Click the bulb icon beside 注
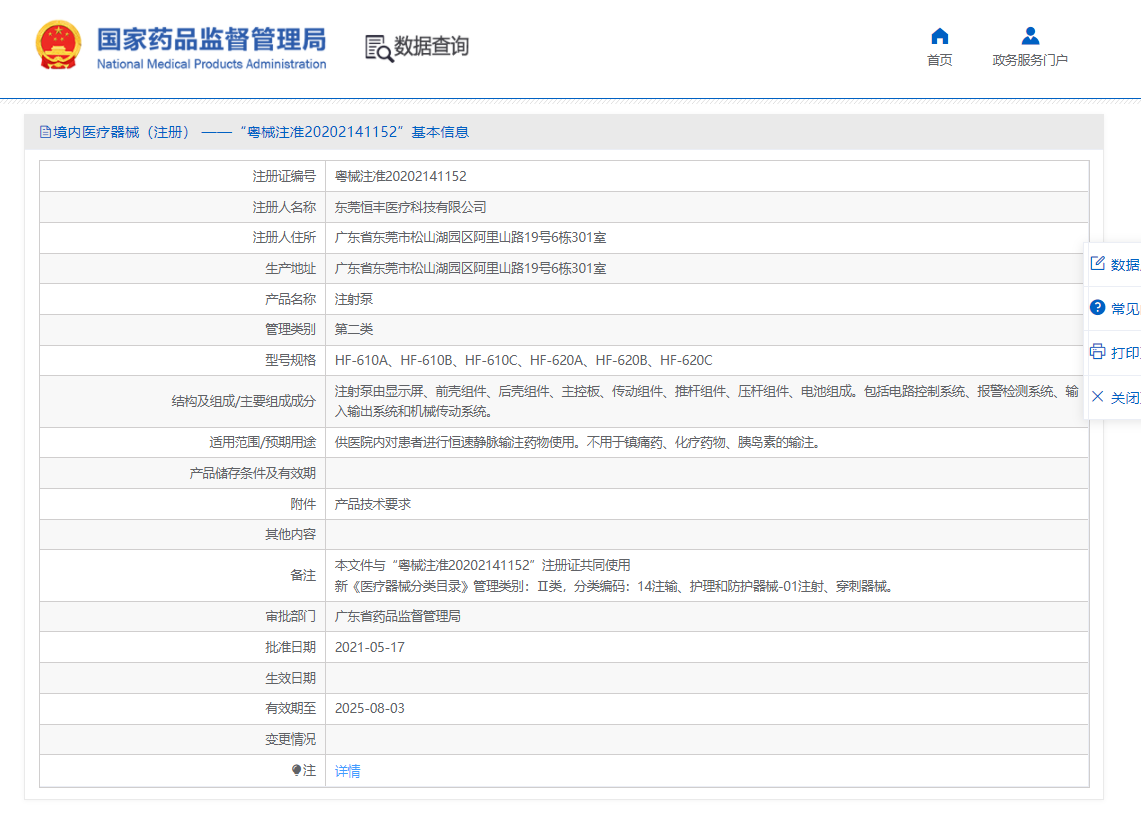 (296, 770)
